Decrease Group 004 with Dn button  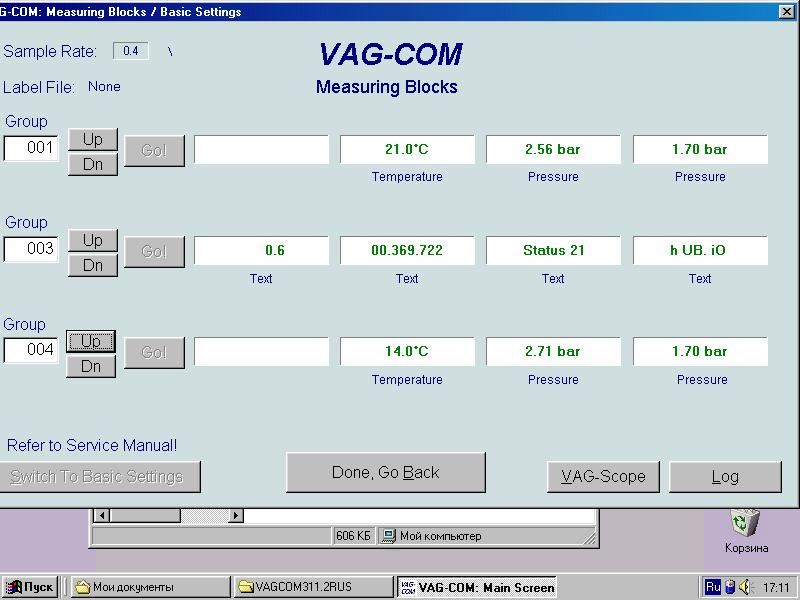[x=91, y=367]
